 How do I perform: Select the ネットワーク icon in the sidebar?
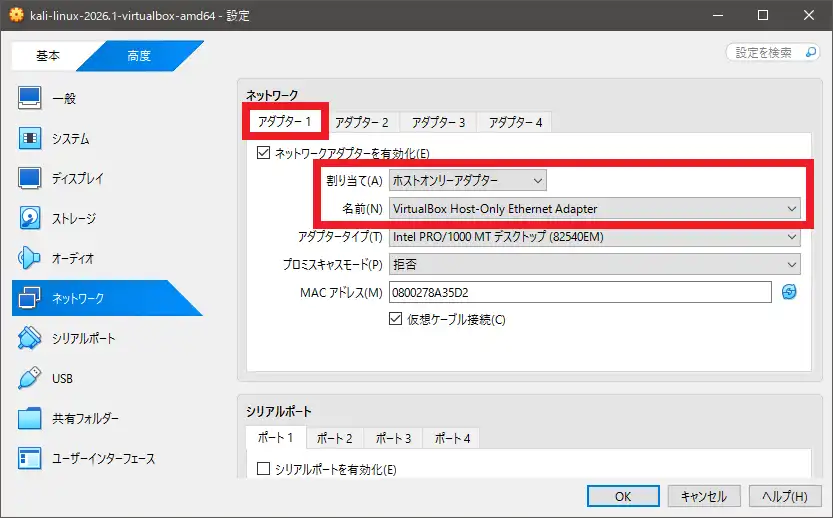click(x=29, y=298)
